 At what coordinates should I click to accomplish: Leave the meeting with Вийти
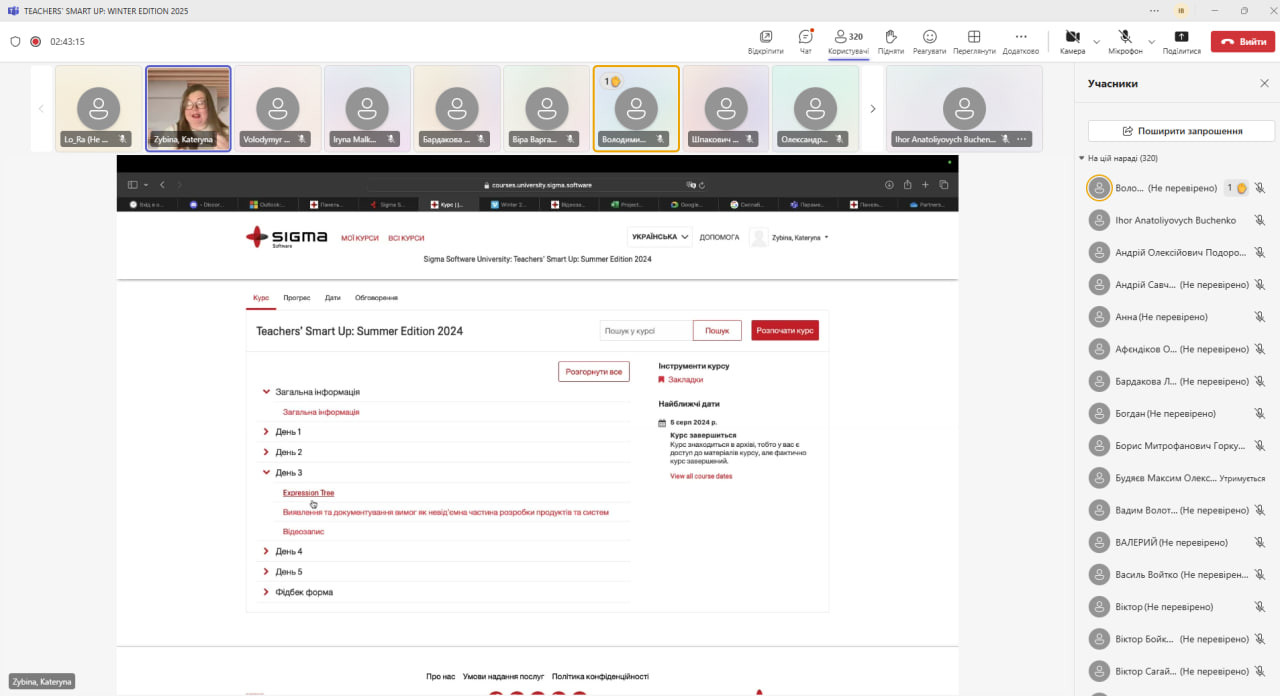1241,41
